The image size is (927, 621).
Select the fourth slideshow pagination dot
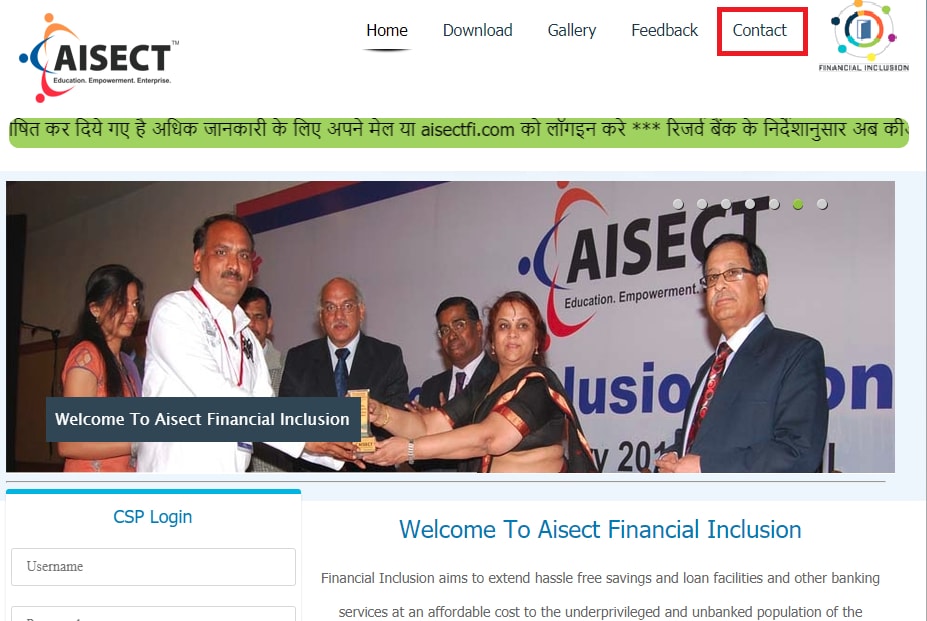[x=750, y=204]
